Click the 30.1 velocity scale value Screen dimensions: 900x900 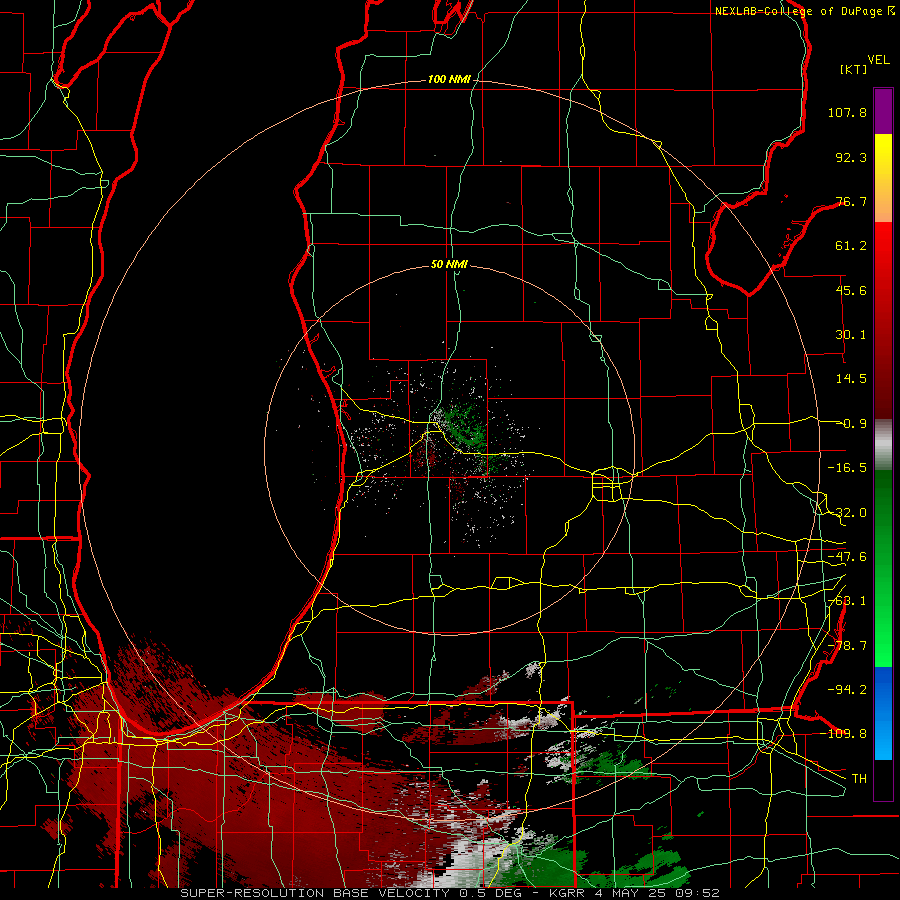tap(851, 335)
